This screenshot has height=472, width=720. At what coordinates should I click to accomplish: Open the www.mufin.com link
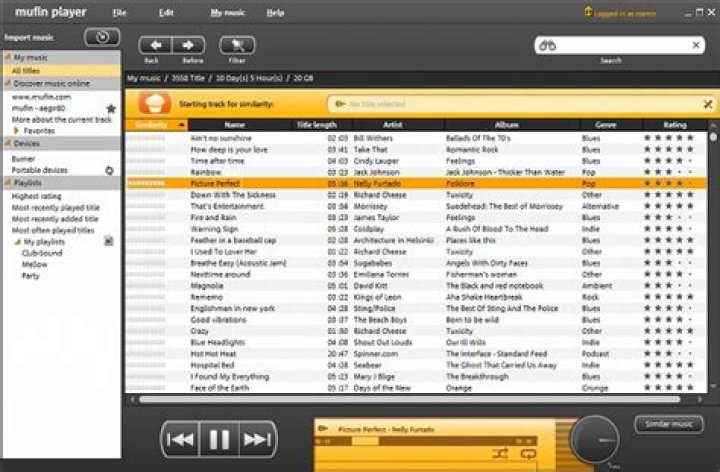point(41,97)
